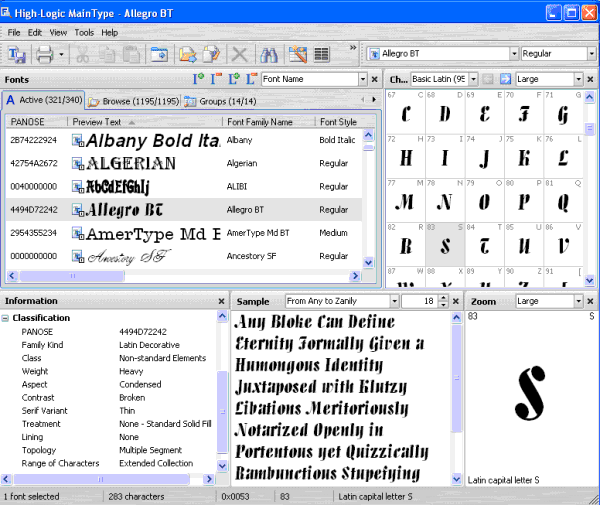The width and height of the screenshot is (600, 505).
Task: Click the Delete X toolbar icon
Action: tap(240, 55)
